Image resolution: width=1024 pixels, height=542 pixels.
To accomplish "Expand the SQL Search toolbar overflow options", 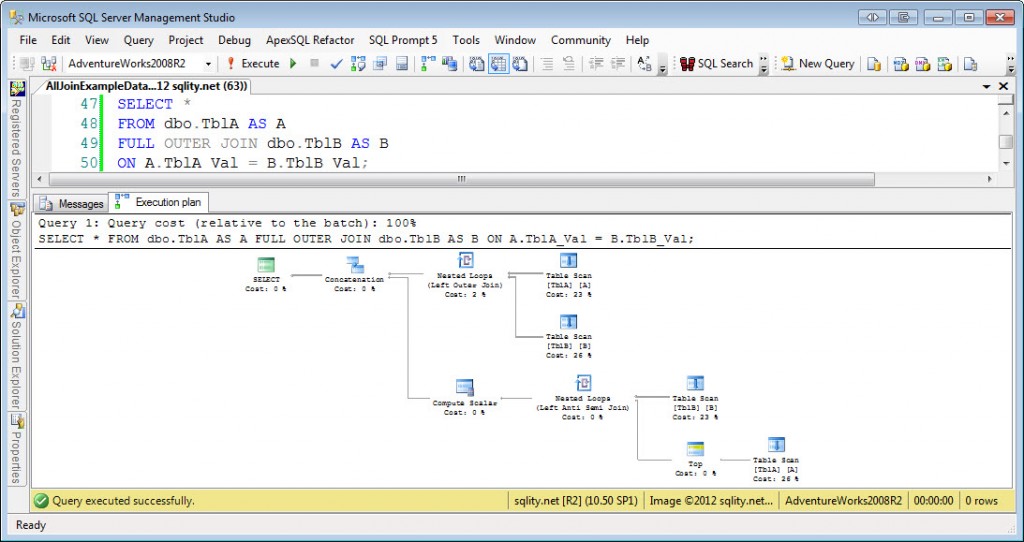I will pyautogui.click(x=765, y=64).
